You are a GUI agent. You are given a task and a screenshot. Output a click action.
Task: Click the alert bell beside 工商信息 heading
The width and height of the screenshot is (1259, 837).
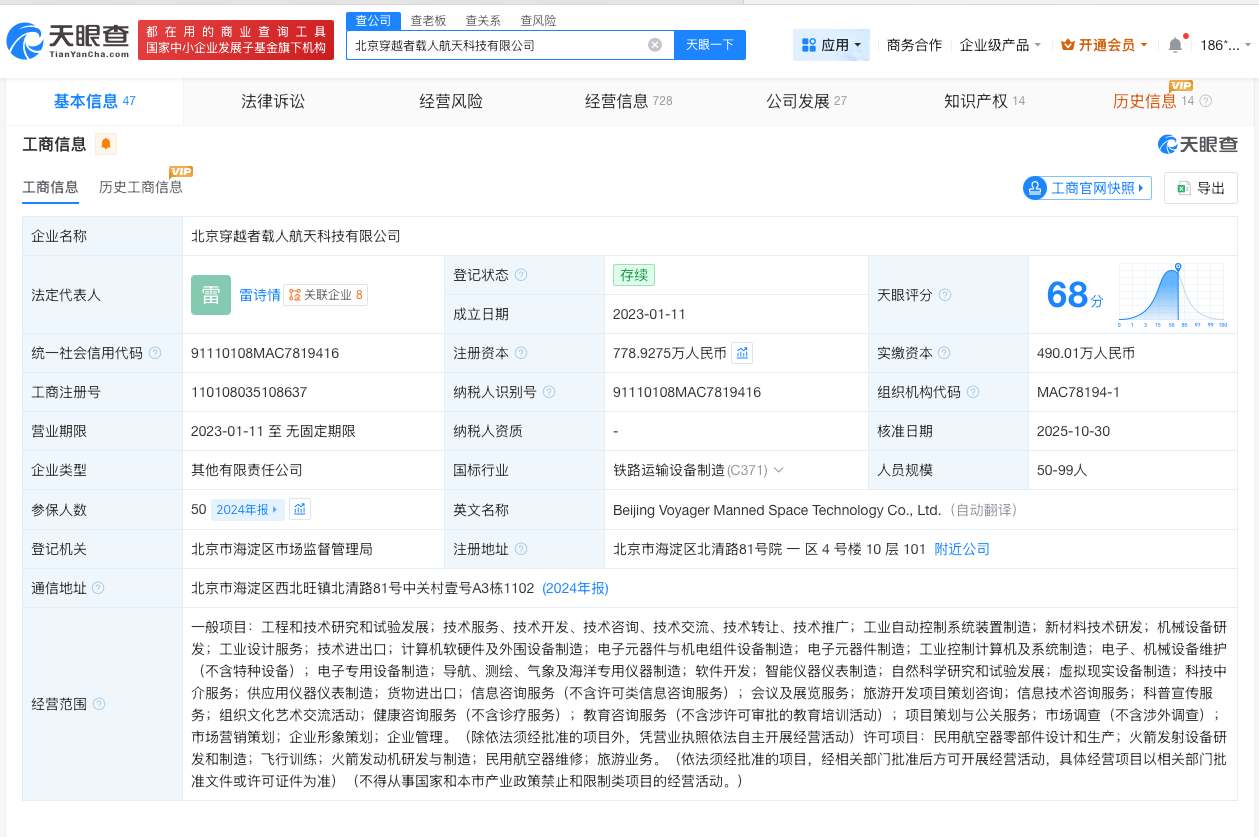click(x=106, y=144)
